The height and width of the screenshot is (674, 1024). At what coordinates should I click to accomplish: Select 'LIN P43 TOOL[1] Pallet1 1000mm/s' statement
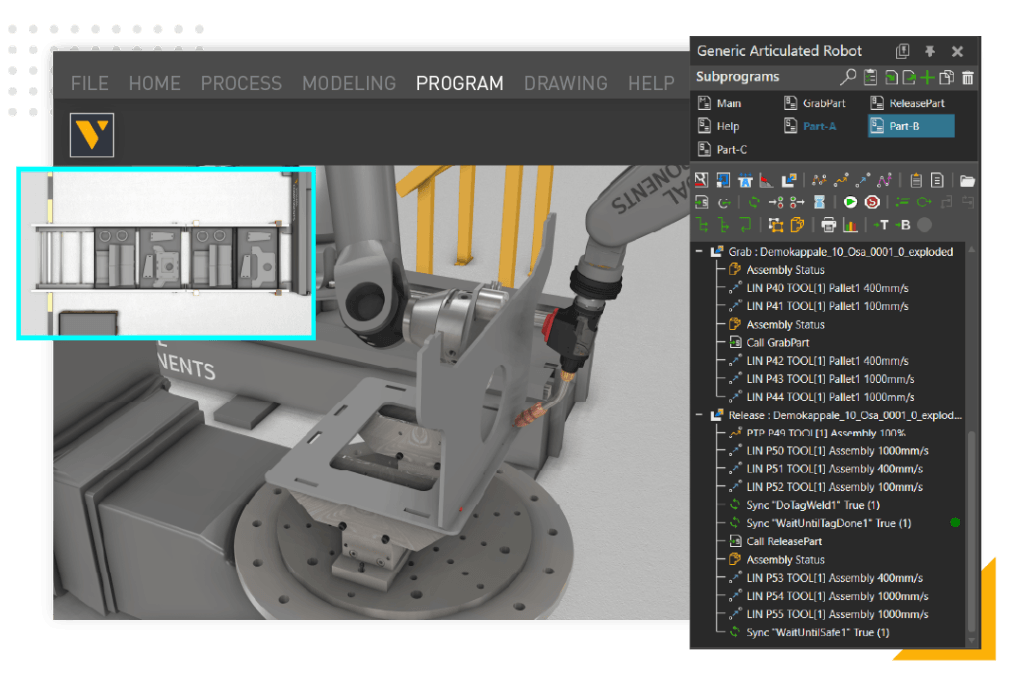[x=822, y=379]
